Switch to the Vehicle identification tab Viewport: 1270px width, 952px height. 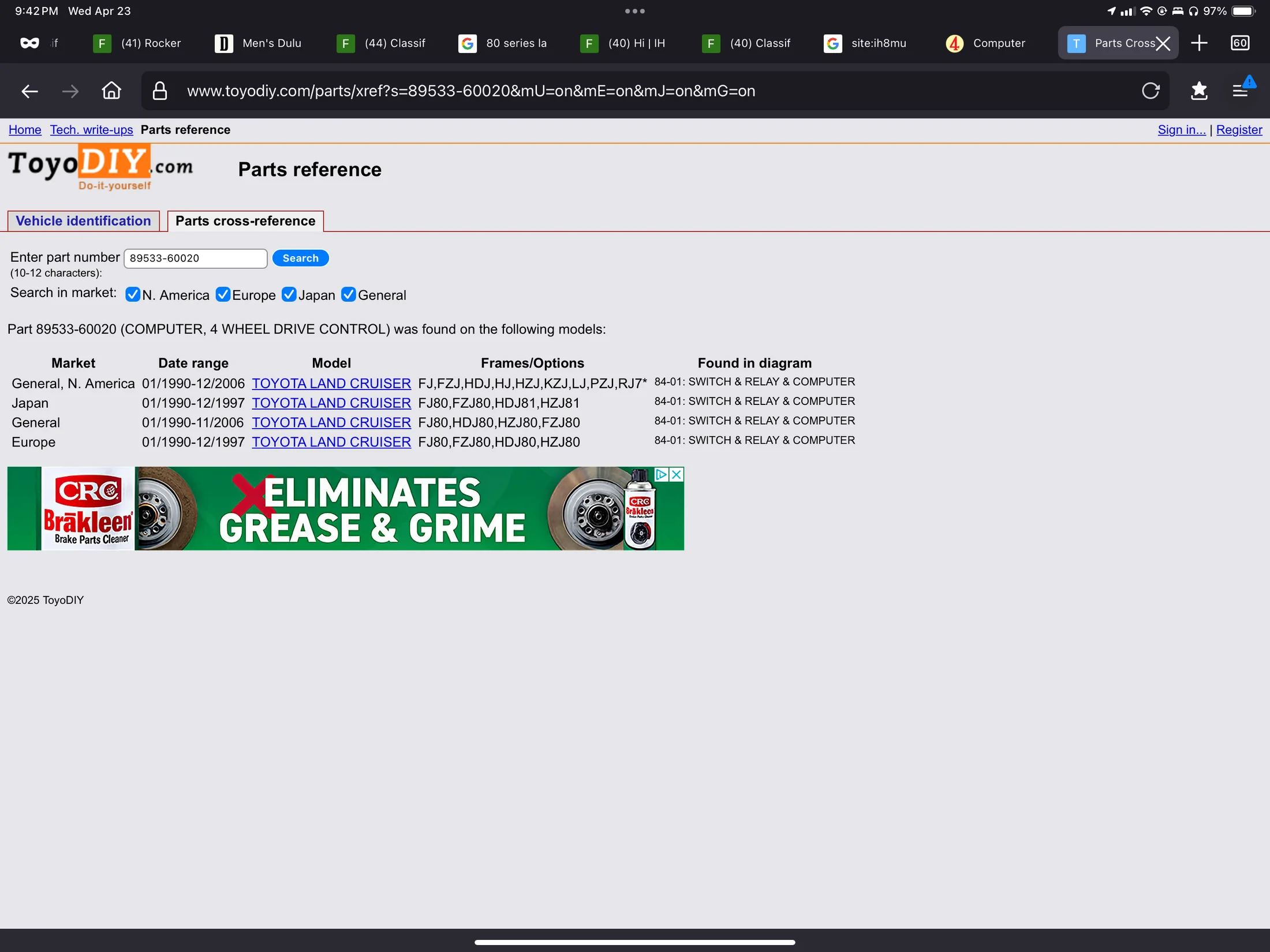(x=83, y=221)
